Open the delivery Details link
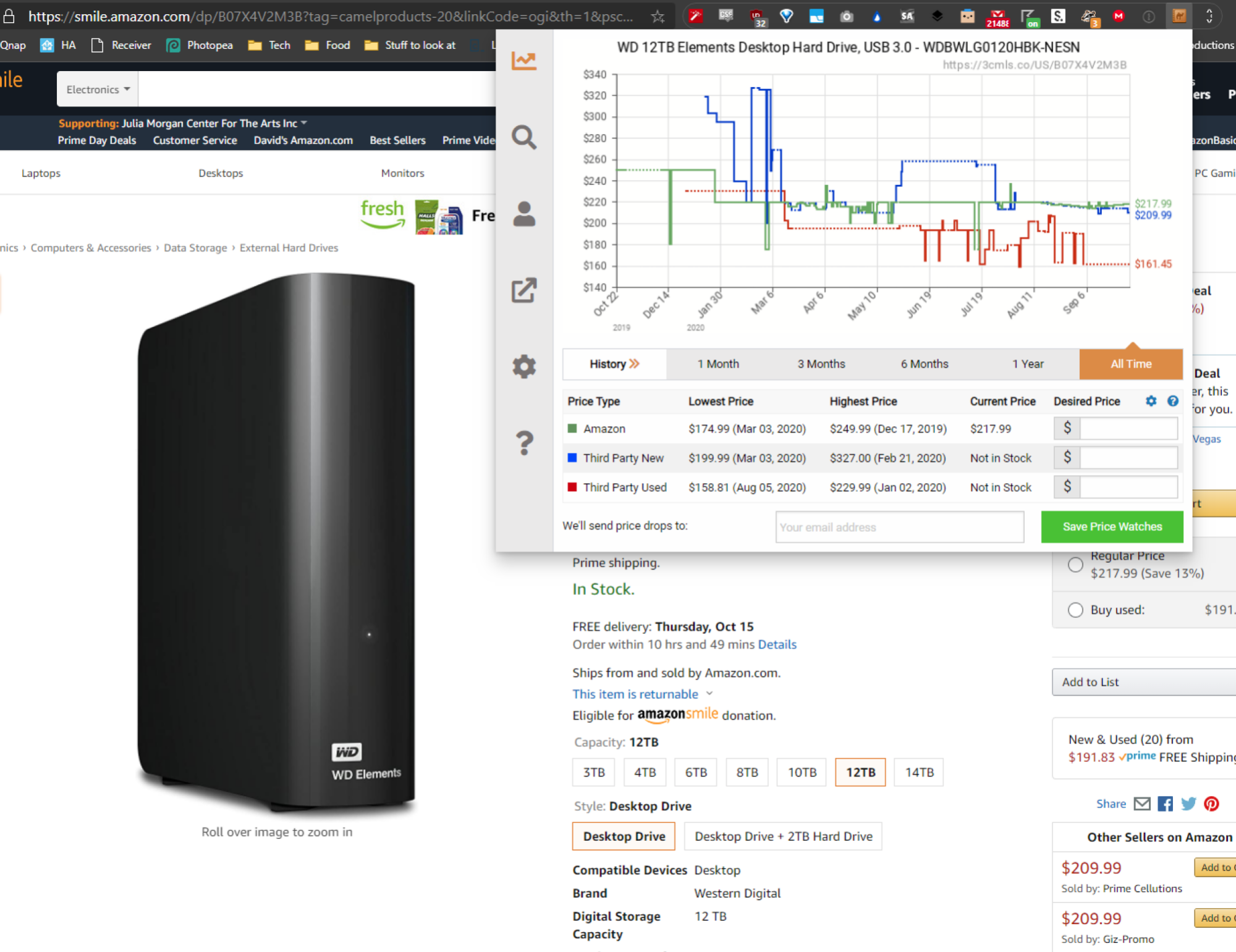 (x=777, y=644)
